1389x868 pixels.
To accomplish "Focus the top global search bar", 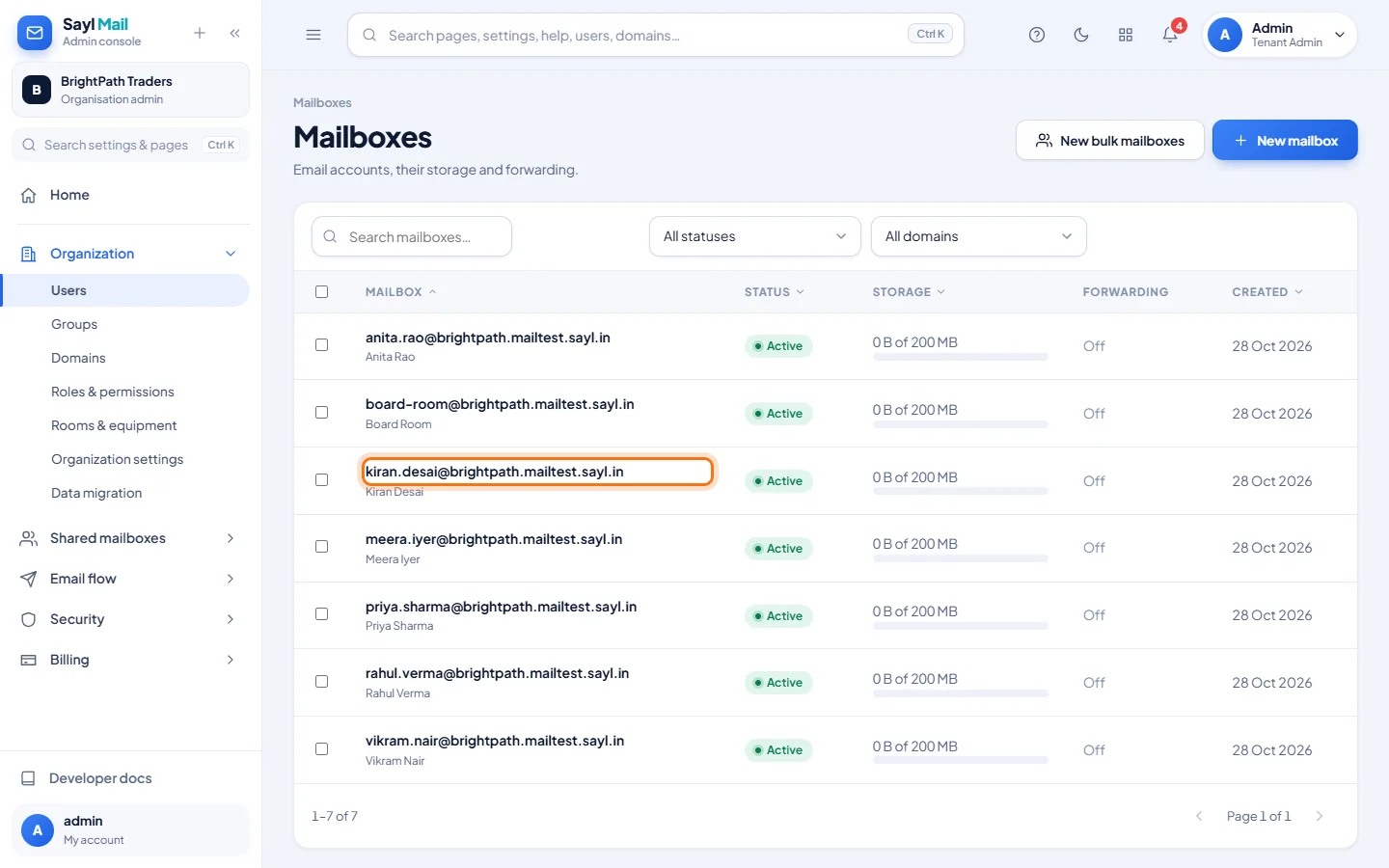I will tap(656, 35).
